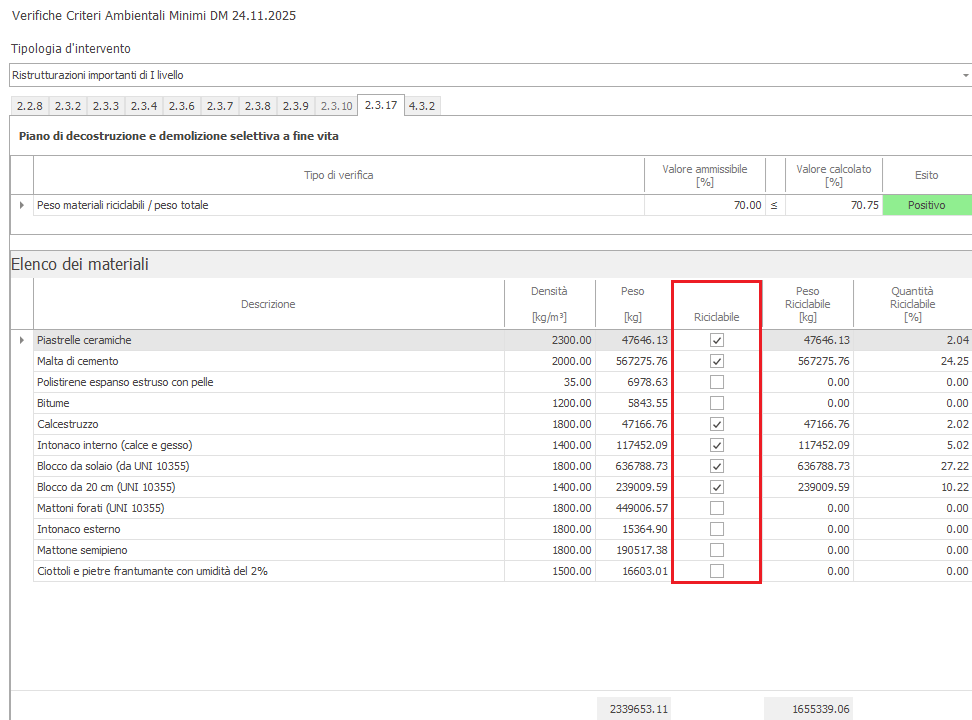The image size is (972, 720).
Task: Enable Riciclabile for Bitume
Action: pos(717,403)
